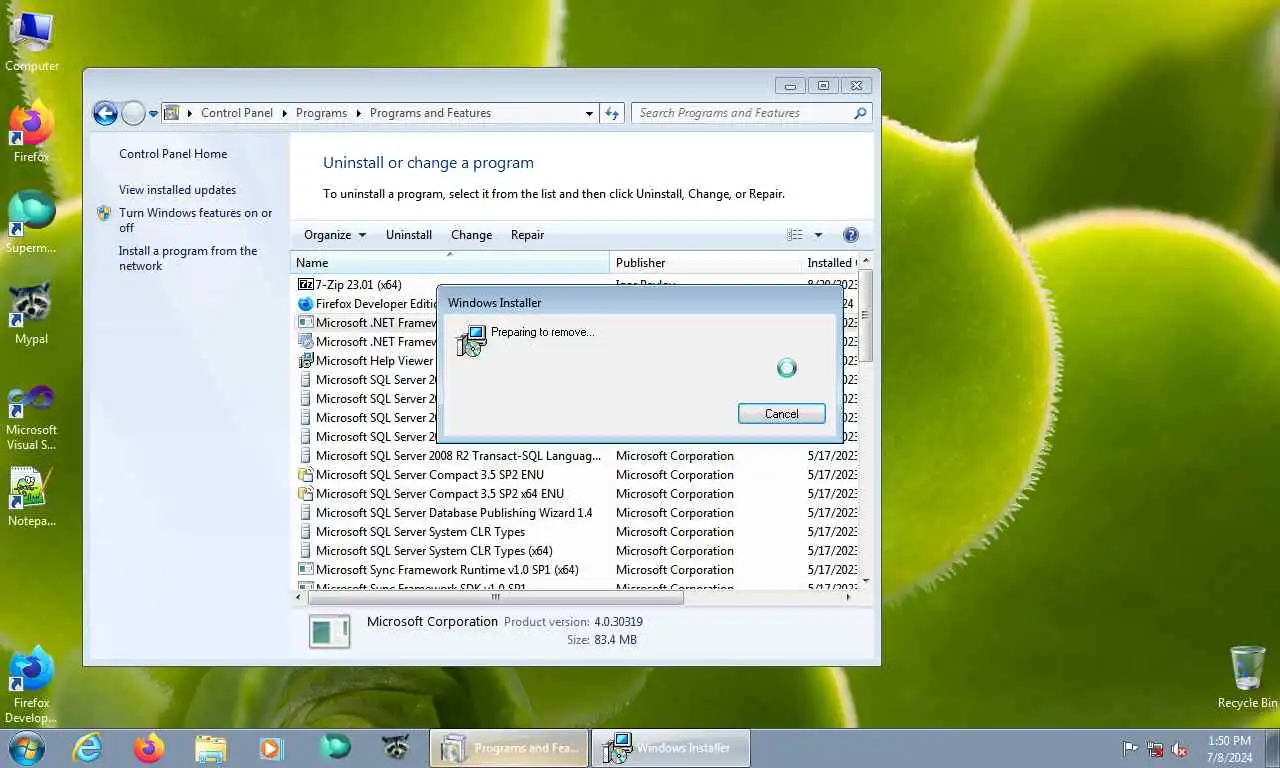The image size is (1280, 768).
Task: Click the horizontal scrollbar thumb of program list
Action: pos(495,597)
